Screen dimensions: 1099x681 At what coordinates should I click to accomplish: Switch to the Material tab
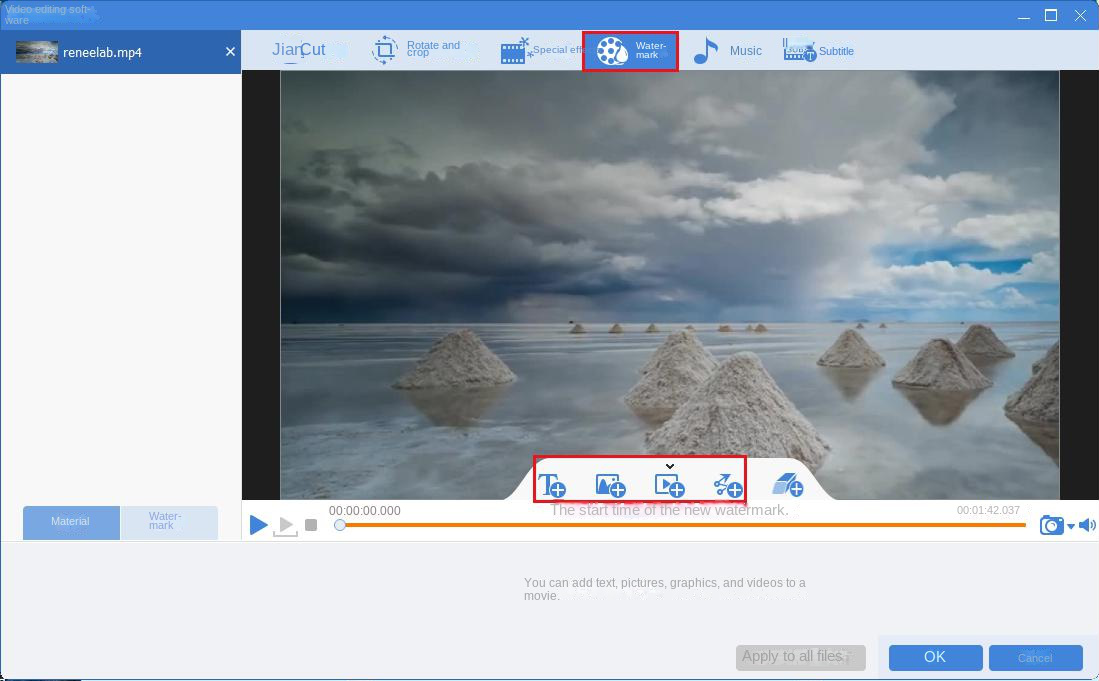tap(71, 522)
